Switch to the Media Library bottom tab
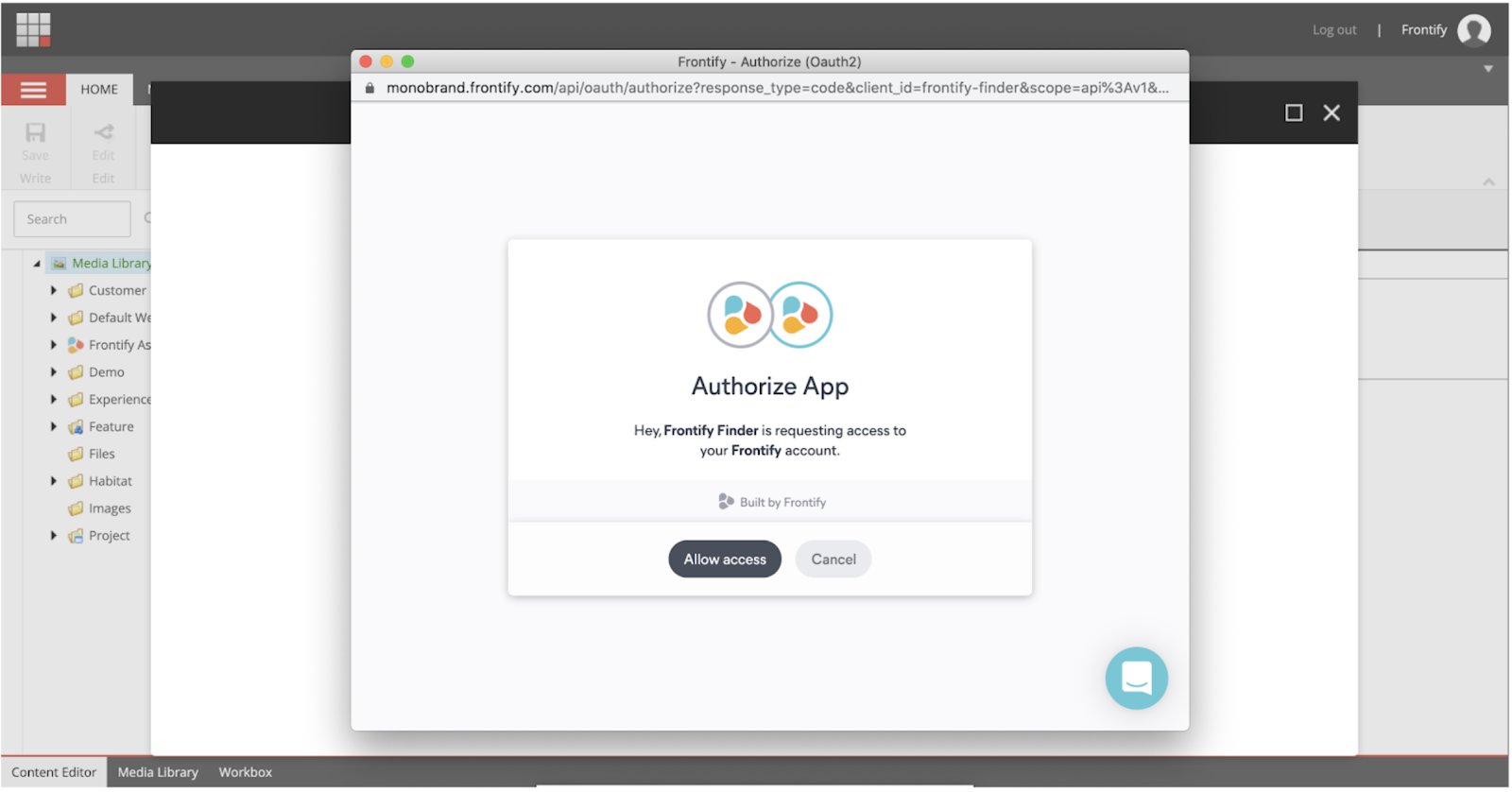 [x=158, y=773]
